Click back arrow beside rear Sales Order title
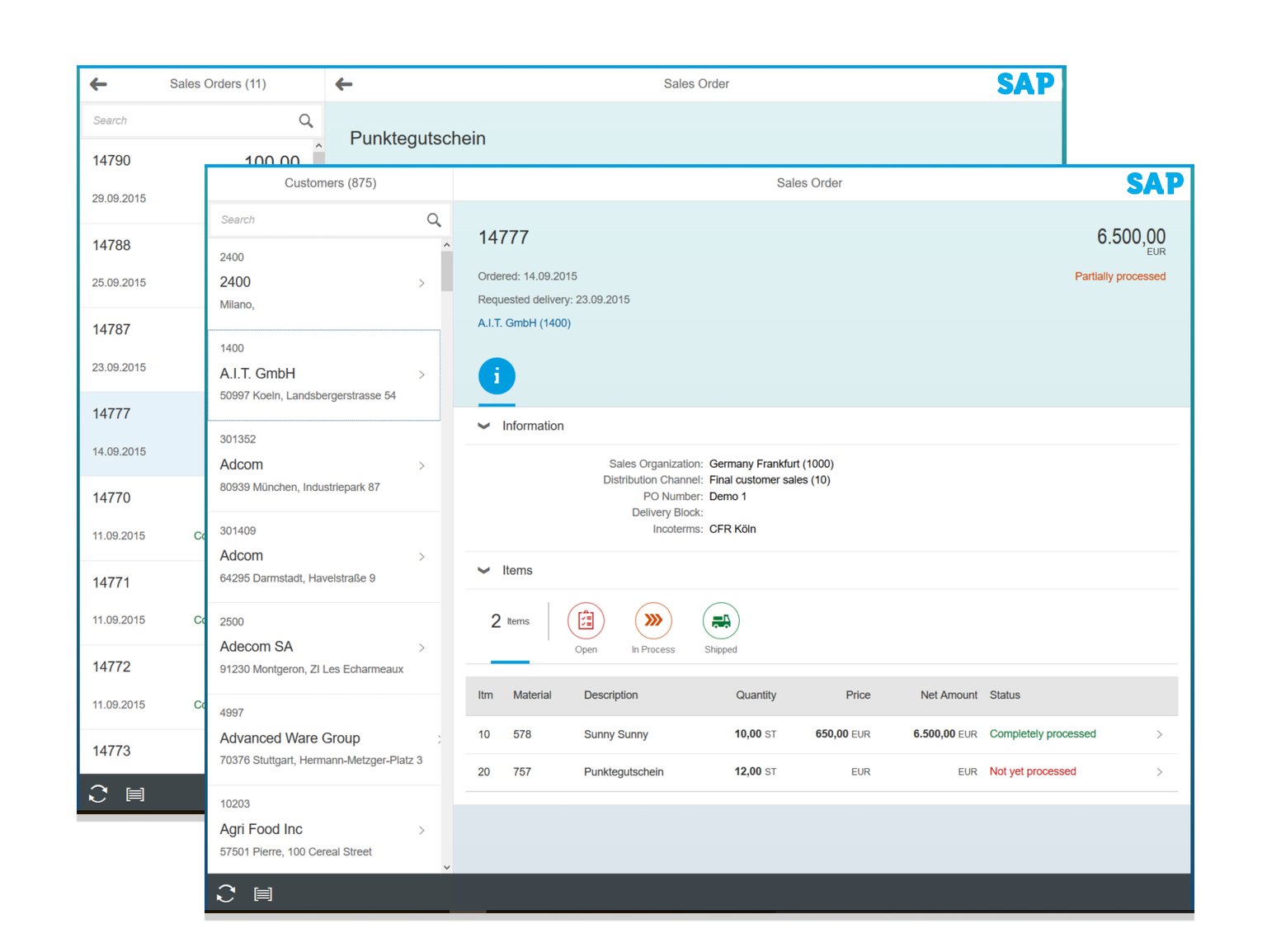Screen dimensions: 1267x952 click(x=344, y=84)
